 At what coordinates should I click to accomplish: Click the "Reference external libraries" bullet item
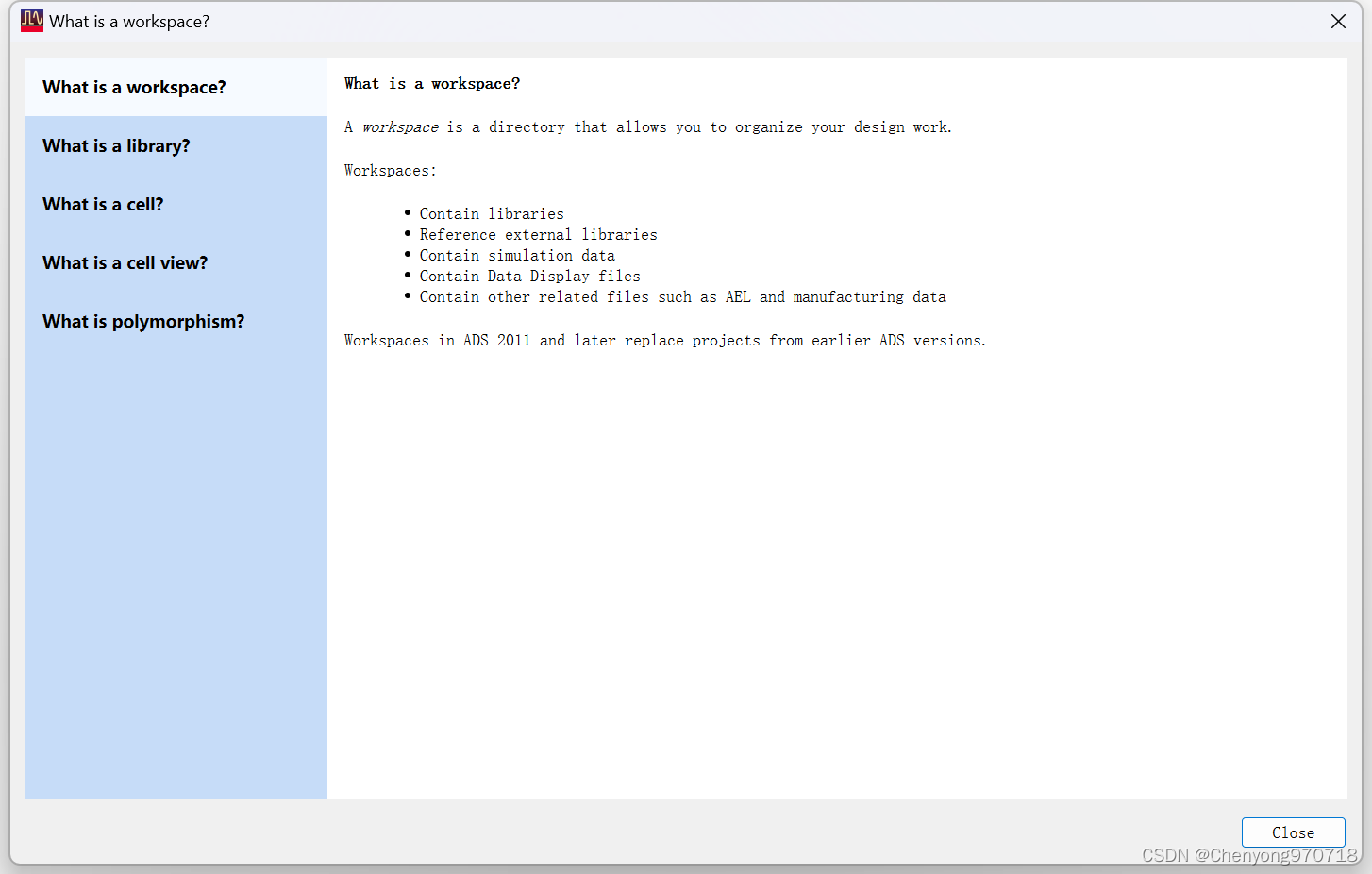[538, 234]
